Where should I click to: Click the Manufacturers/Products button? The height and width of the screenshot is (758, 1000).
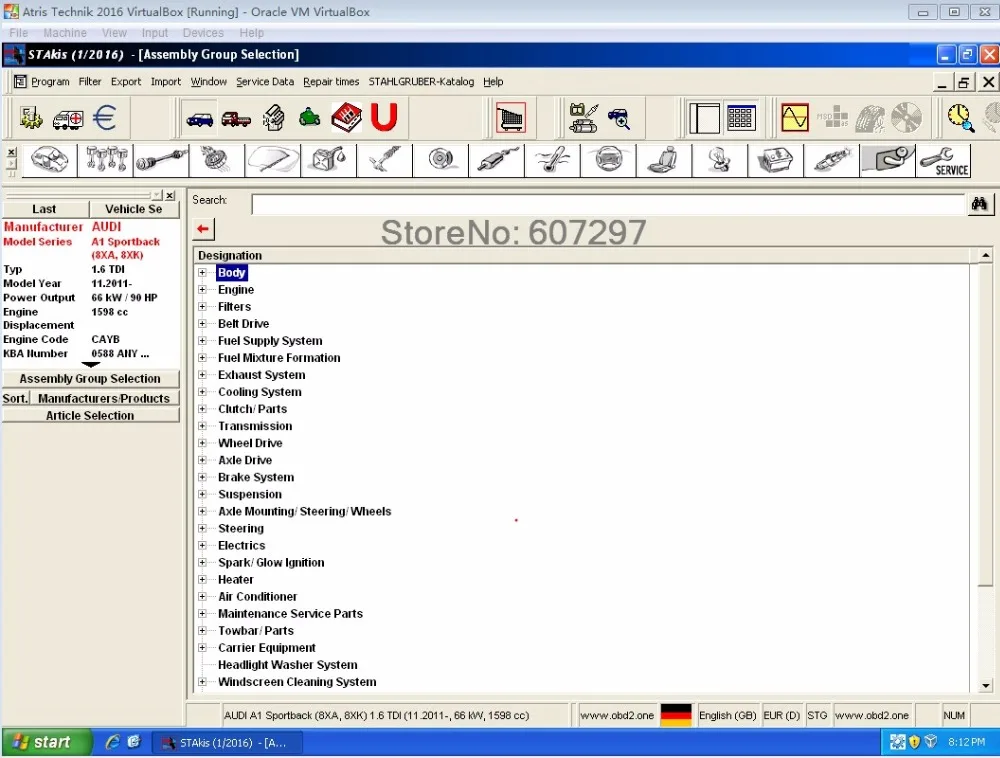105,398
